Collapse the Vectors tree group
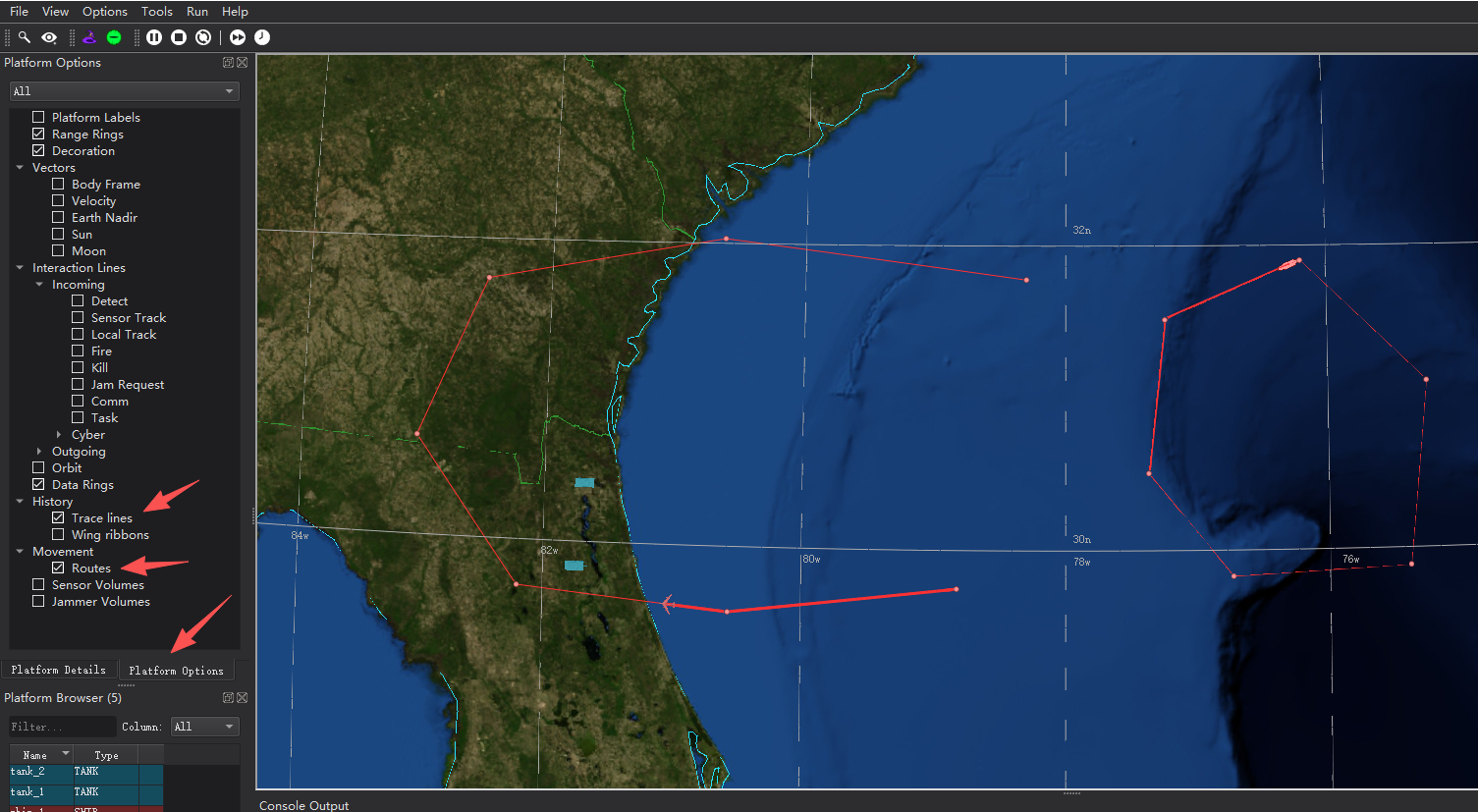The width and height of the screenshot is (1478, 812). (x=20, y=167)
